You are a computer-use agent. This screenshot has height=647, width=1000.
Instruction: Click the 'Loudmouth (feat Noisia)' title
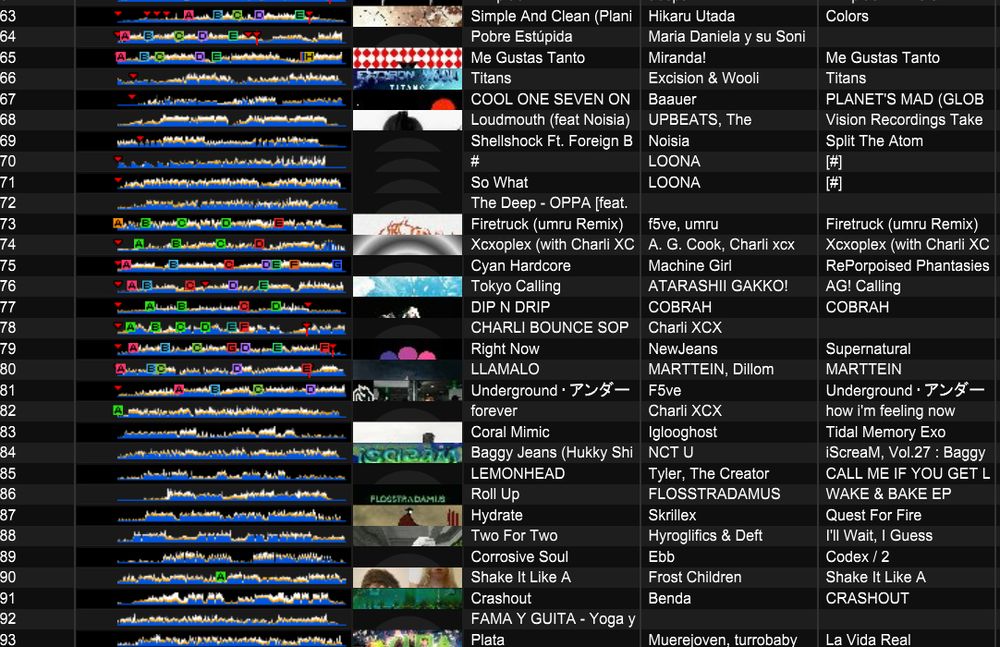[550, 119]
